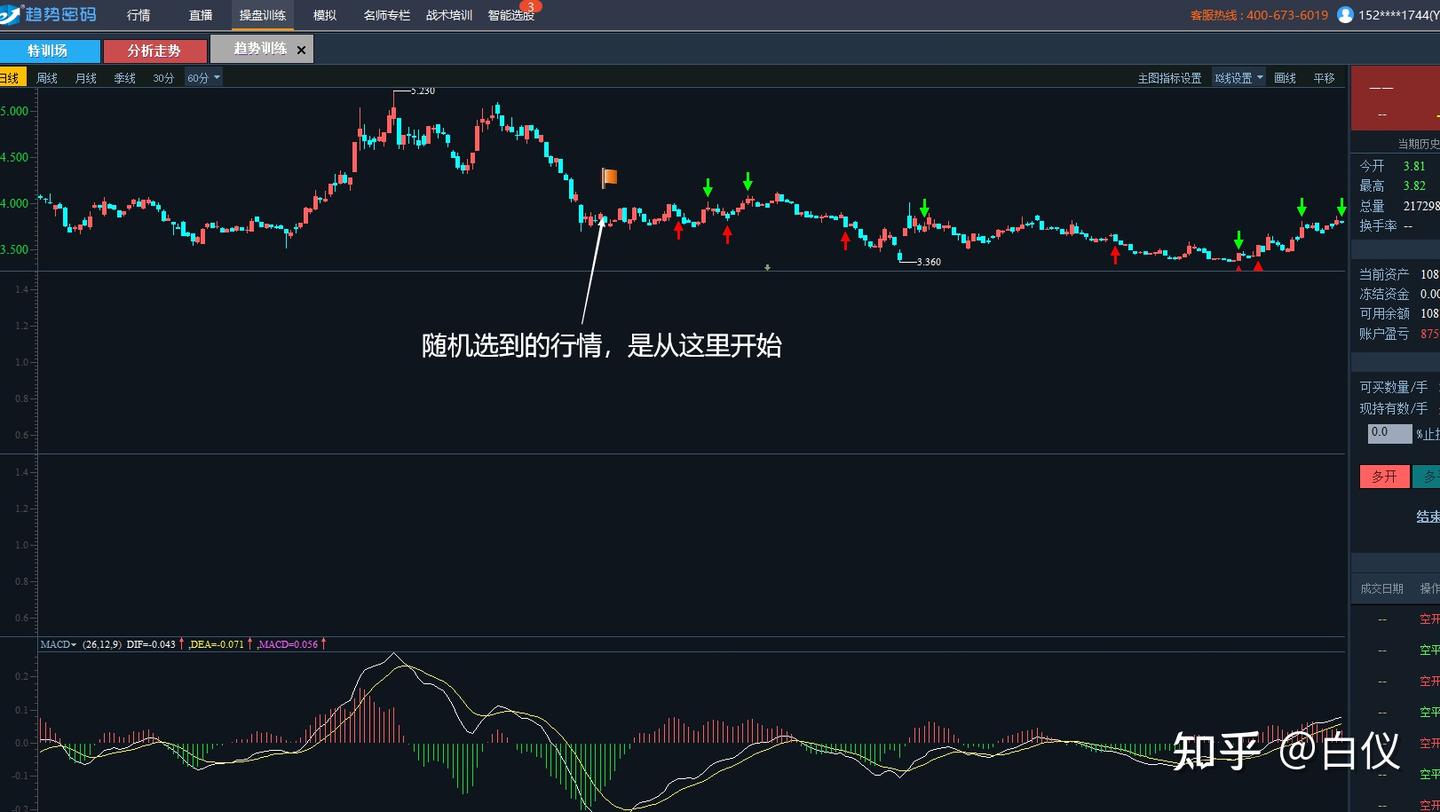Switch chart period to 日线
This screenshot has width=1440, height=812.
[x=10, y=77]
